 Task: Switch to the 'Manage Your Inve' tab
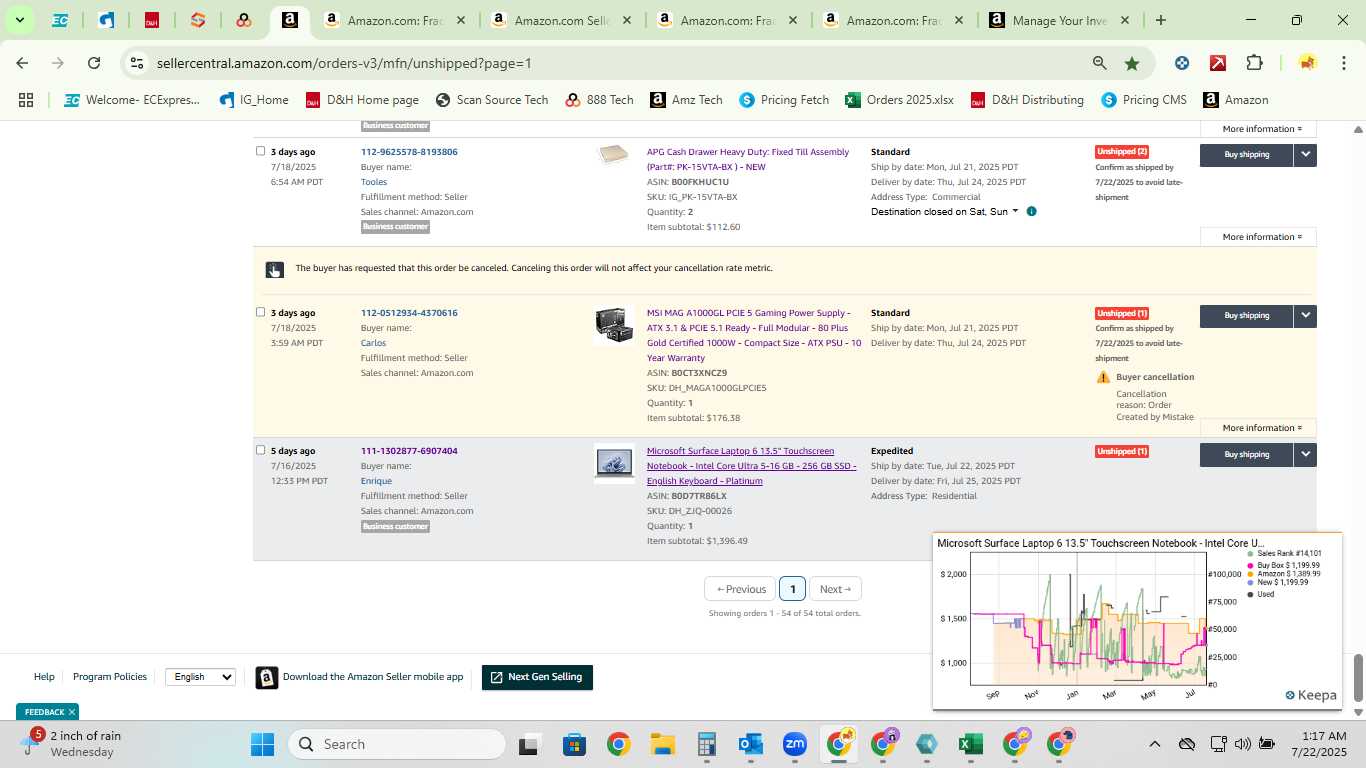point(1058,20)
